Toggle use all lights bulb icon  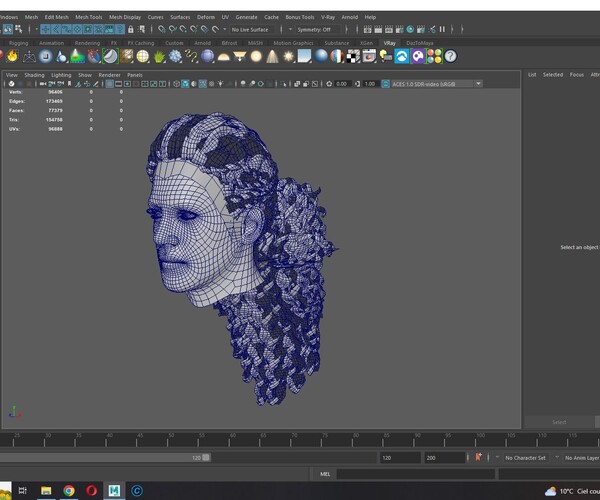pos(220,84)
